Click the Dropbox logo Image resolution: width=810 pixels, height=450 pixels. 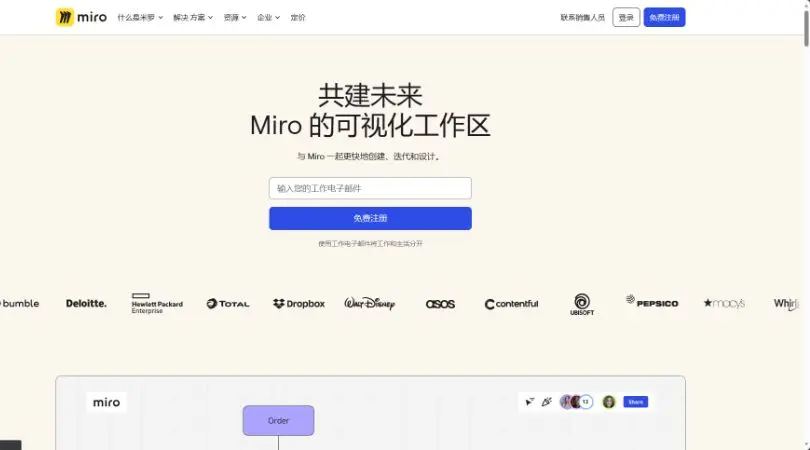point(299,304)
